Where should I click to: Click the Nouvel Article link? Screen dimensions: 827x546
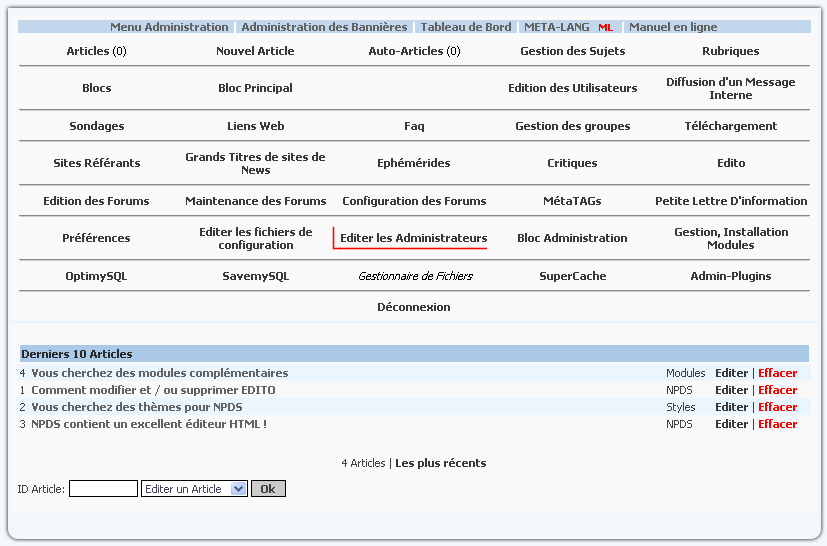pyautogui.click(x=255, y=51)
